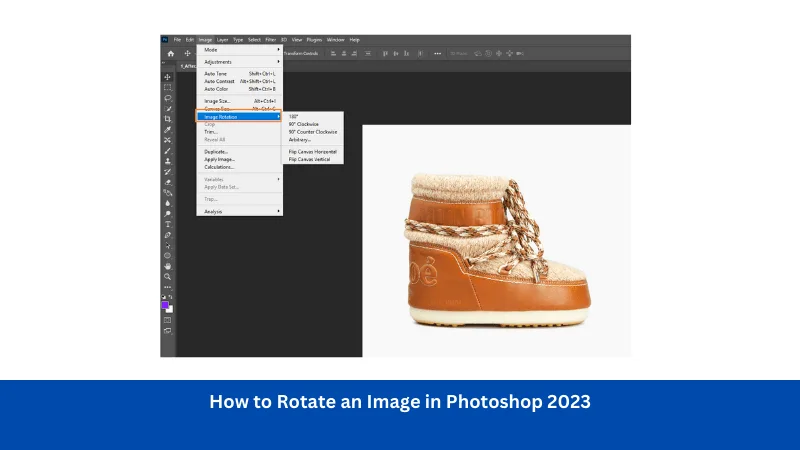Click the purple foreground color swatch
The width and height of the screenshot is (800, 450).
pyautogui.click(x=165, y=305)
